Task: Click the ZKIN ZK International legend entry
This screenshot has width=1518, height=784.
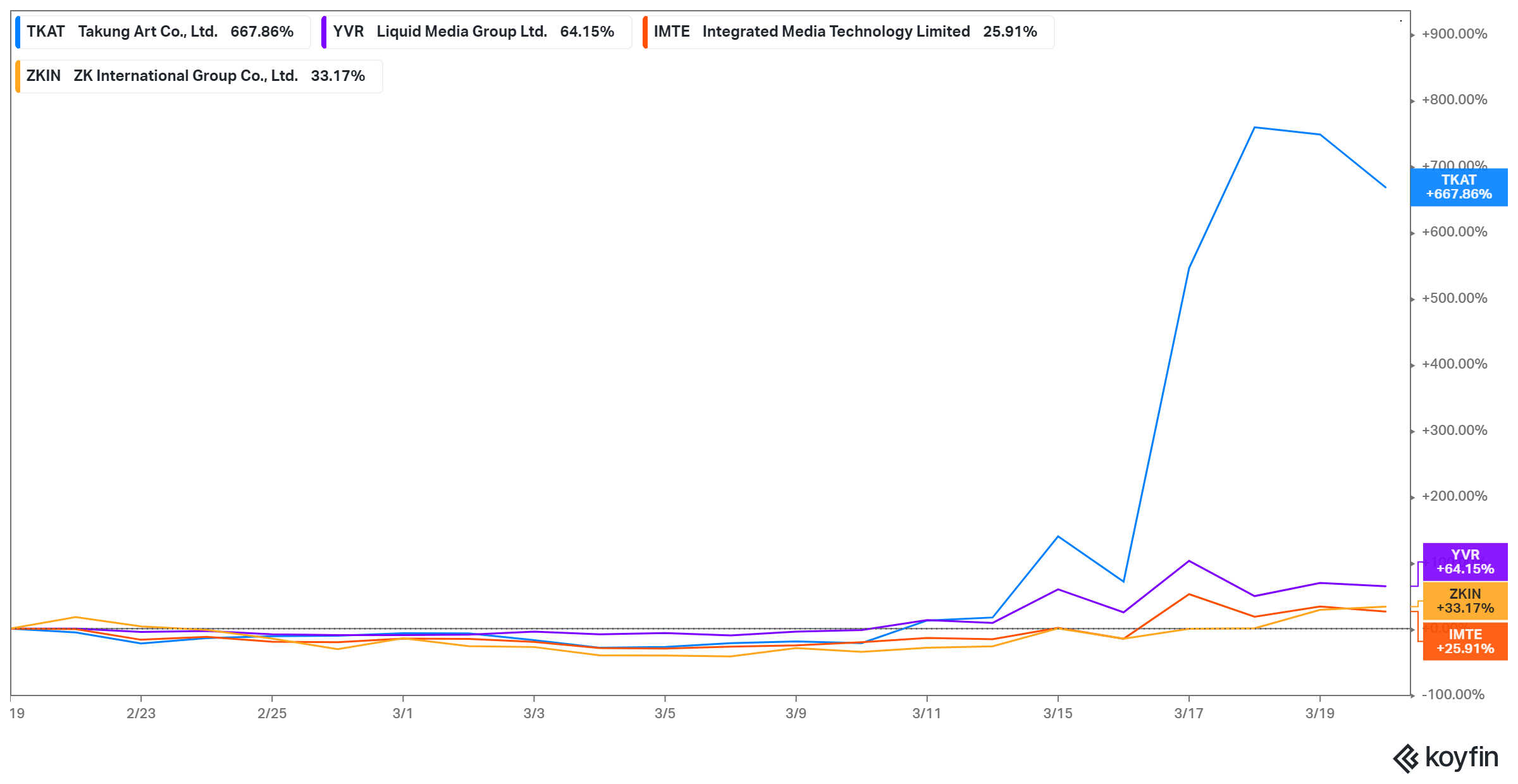Action: coord(199,77)
